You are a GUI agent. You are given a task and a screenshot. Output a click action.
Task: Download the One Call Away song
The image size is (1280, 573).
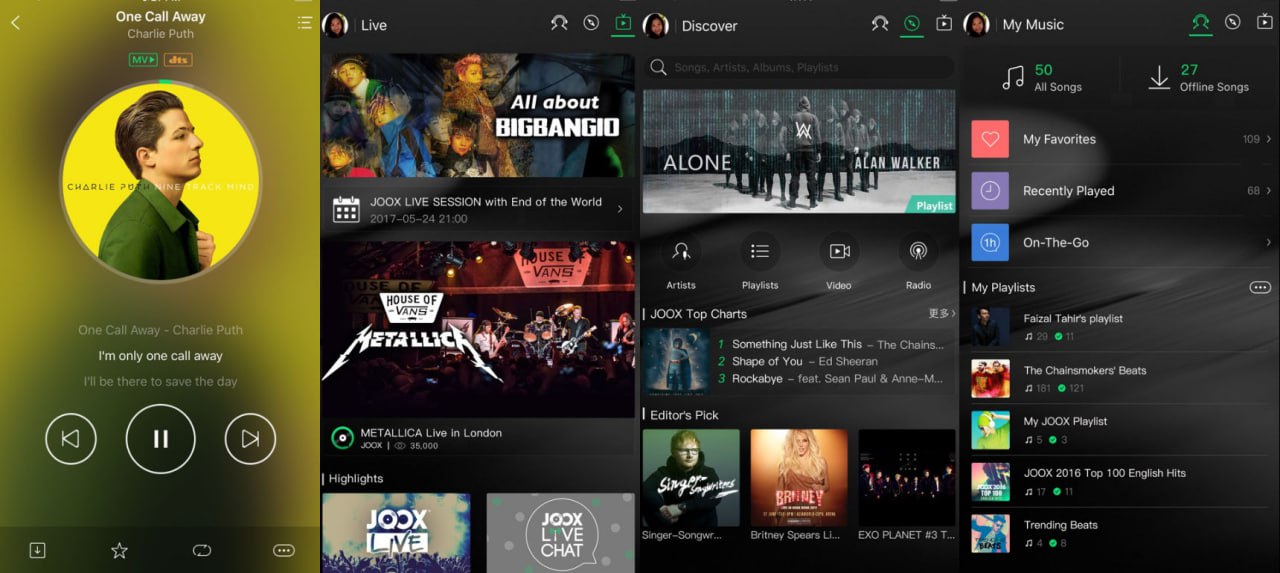(37, 550)
